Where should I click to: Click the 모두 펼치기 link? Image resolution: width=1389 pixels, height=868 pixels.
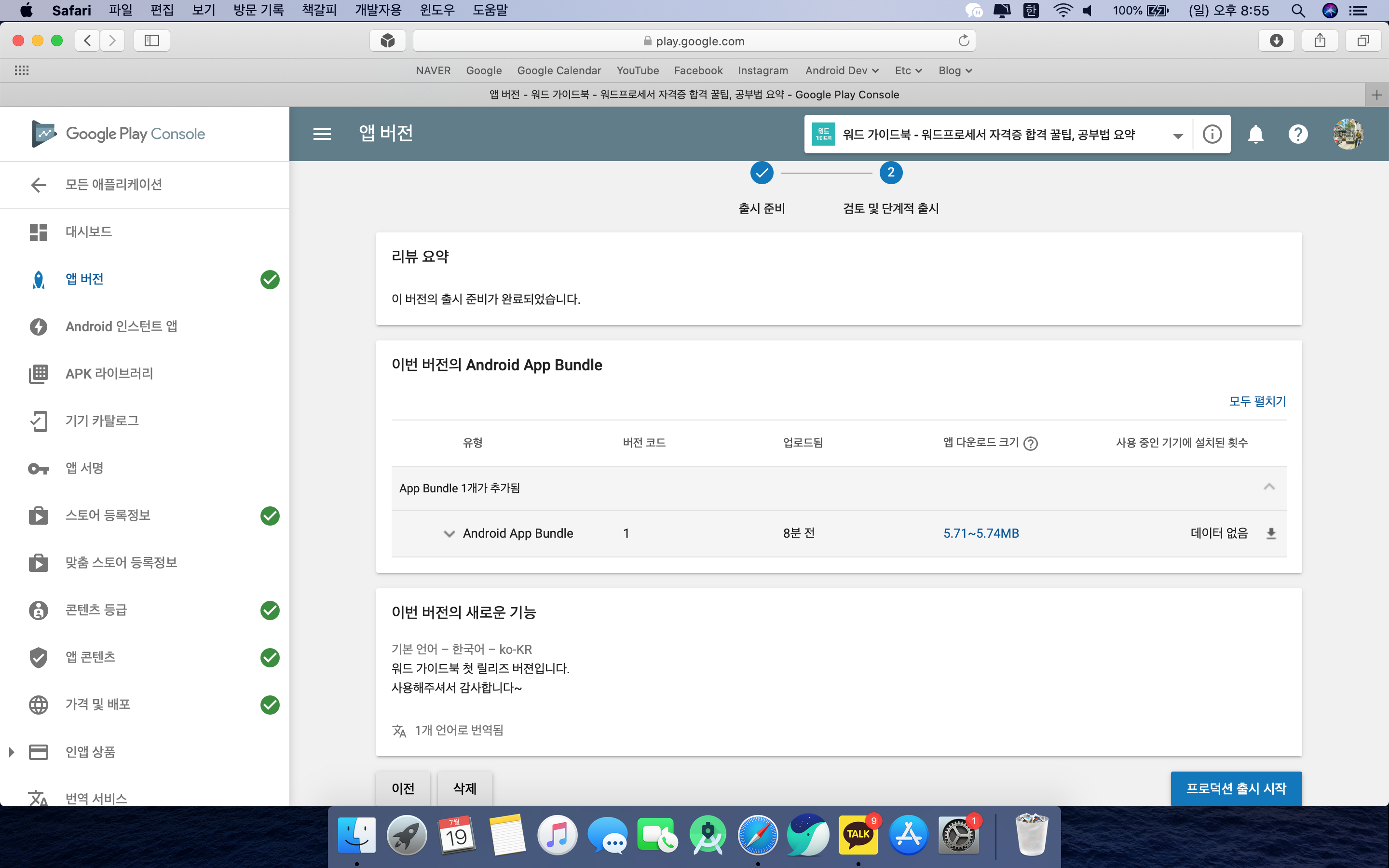click(1257, 401)
